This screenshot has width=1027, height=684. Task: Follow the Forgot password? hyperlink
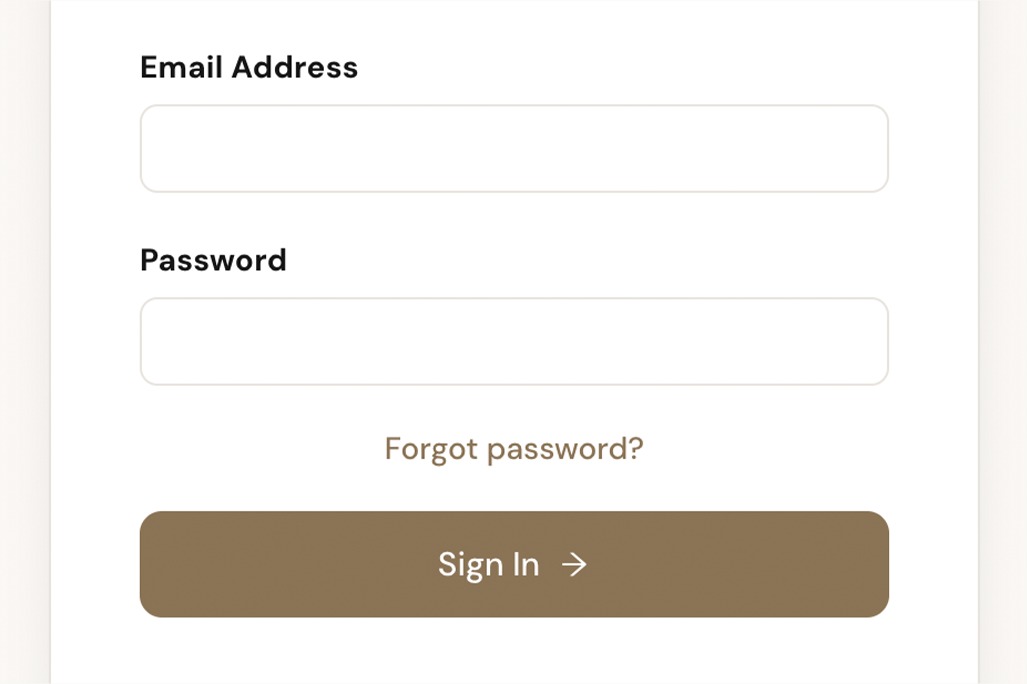(514, 449)
